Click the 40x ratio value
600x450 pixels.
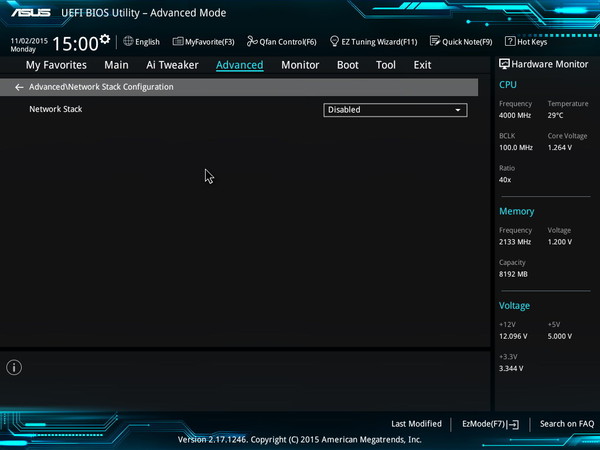point(505,179)
